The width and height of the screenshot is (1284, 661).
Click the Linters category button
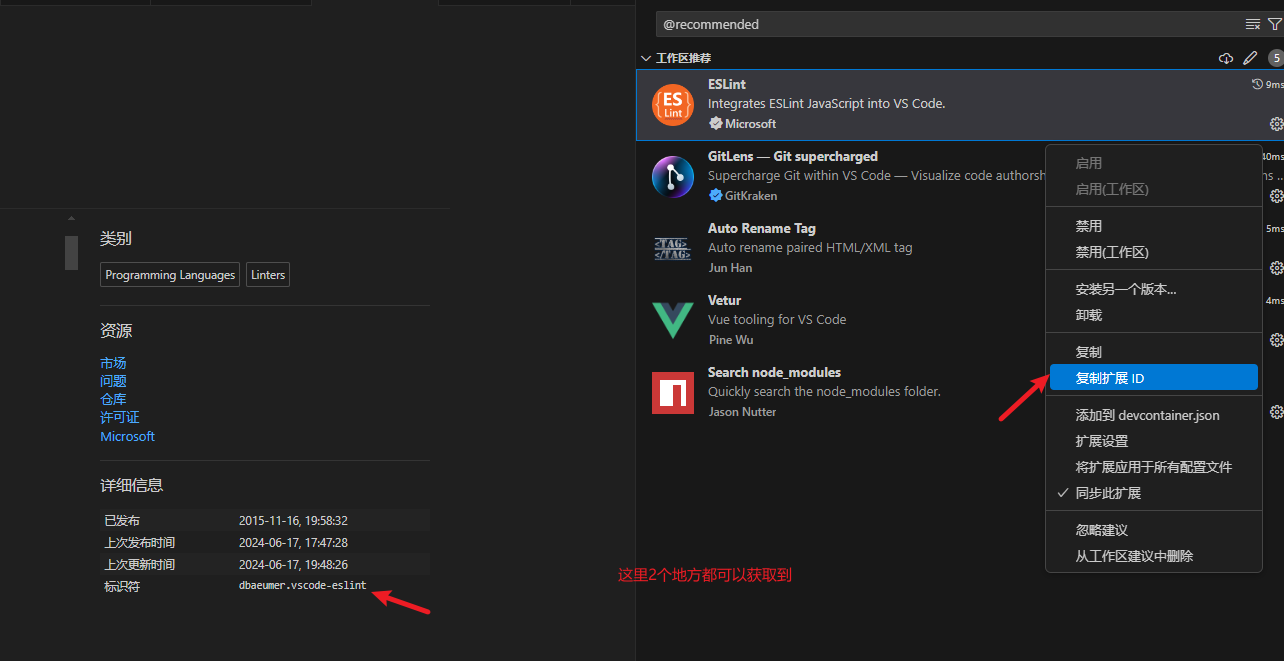pyautogui.click(x=268, y=275)
